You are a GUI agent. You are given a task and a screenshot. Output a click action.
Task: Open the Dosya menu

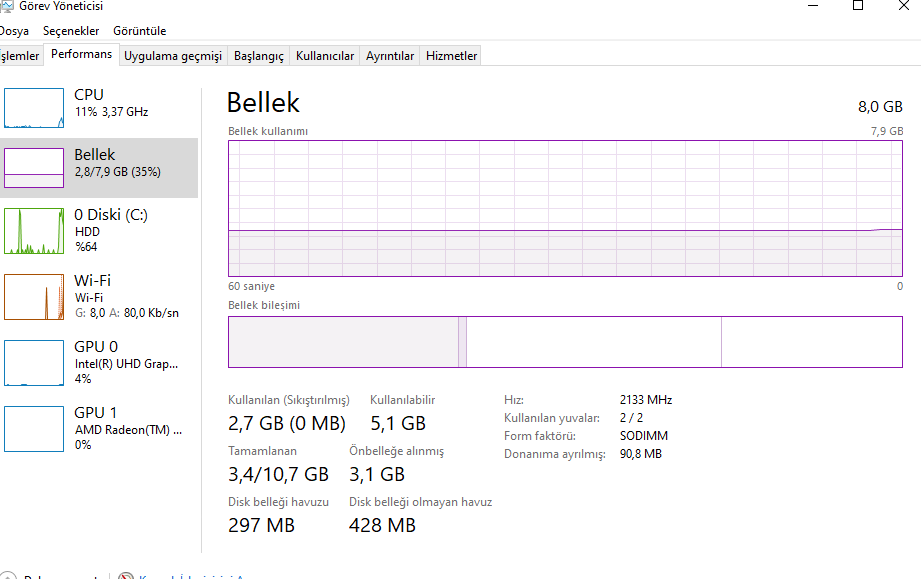(14, 31)
